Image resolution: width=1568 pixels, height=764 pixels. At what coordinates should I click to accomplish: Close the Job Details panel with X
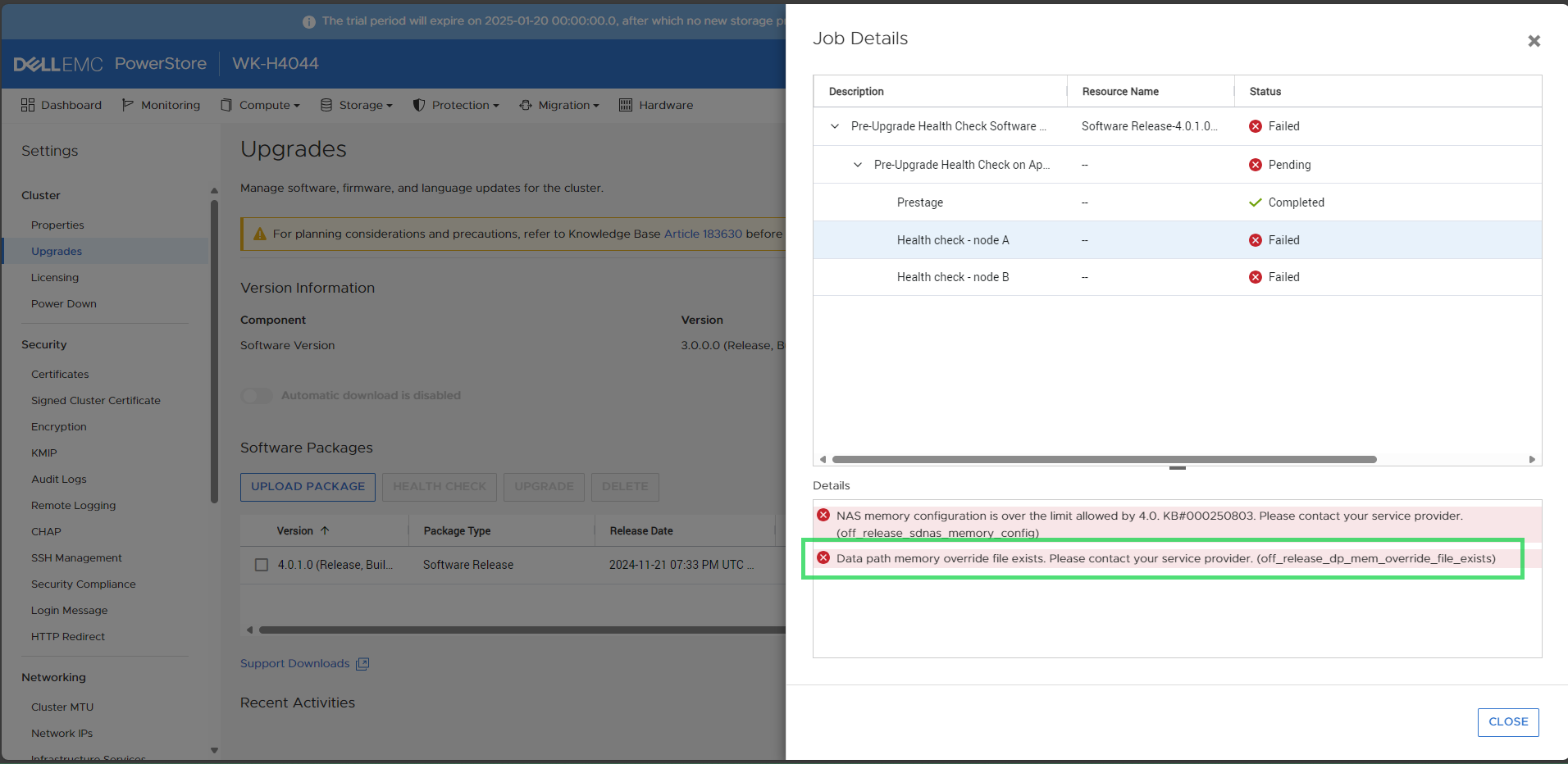[x=1534, y=41]
